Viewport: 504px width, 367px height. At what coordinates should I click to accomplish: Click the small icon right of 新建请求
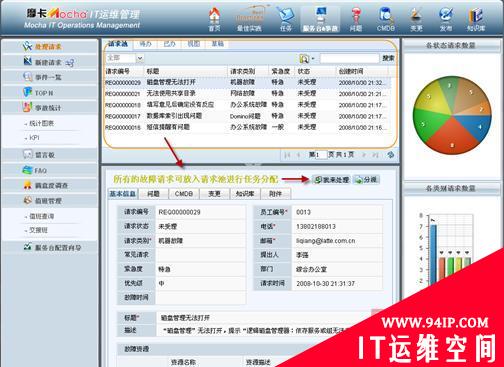coord(70,62)
